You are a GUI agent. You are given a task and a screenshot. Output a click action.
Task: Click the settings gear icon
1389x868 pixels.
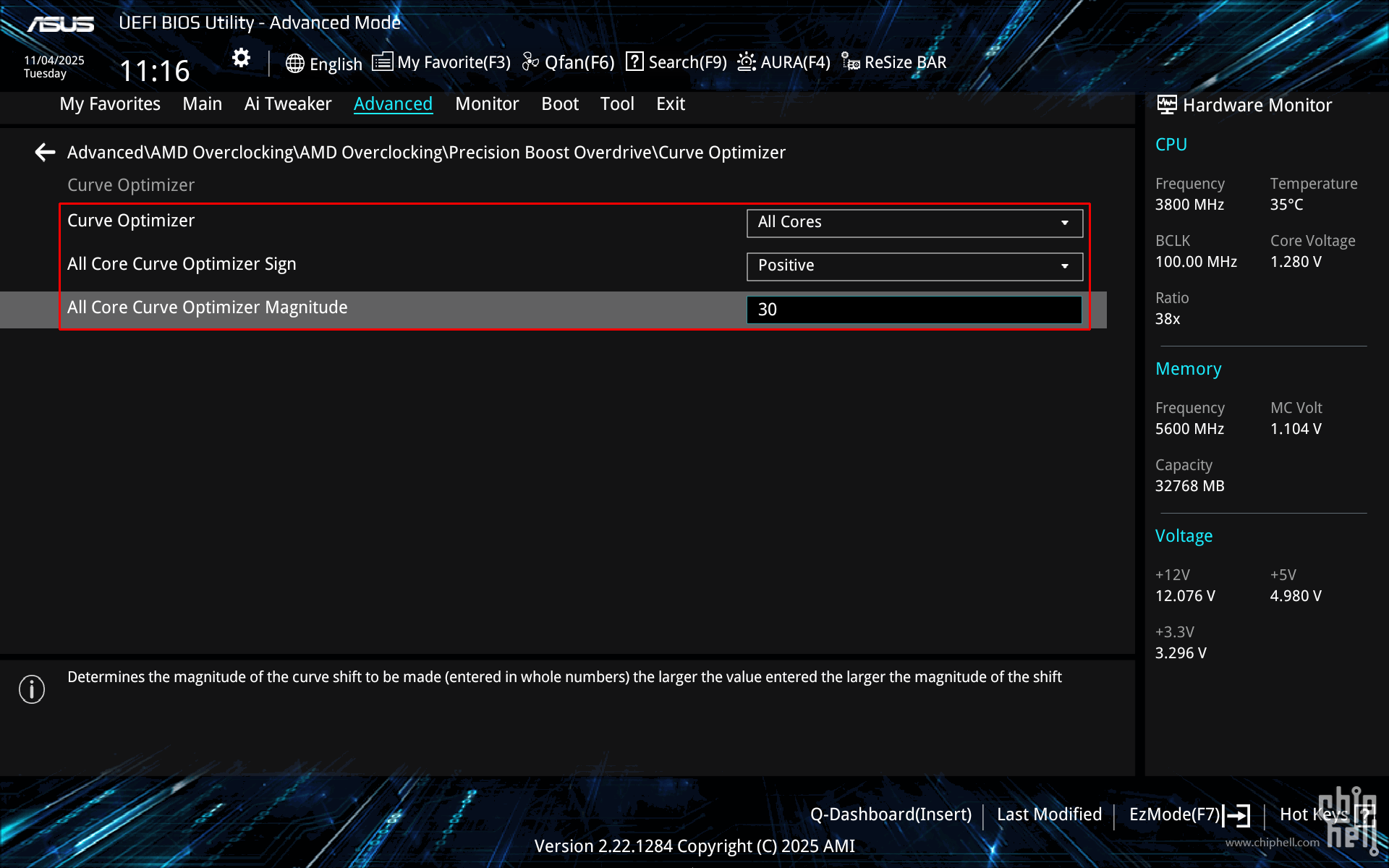pyautogui.click(x=241, y=58)
